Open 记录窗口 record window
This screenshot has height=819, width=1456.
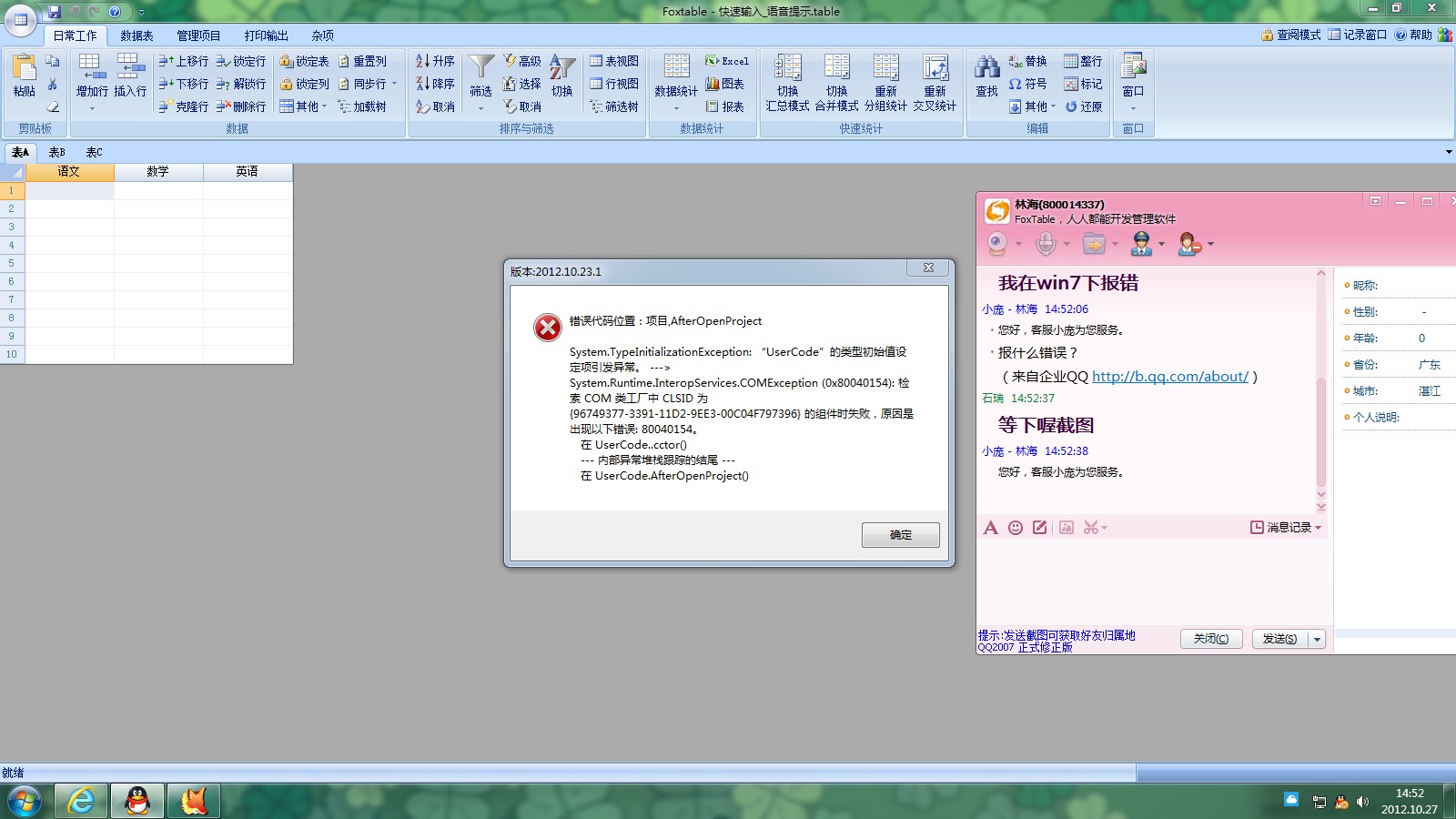point(1357,35)
